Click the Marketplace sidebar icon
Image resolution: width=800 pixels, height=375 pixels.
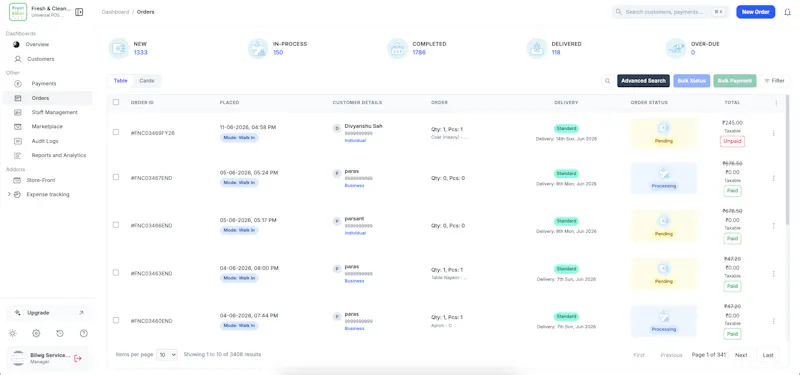[x=18, y=127]
